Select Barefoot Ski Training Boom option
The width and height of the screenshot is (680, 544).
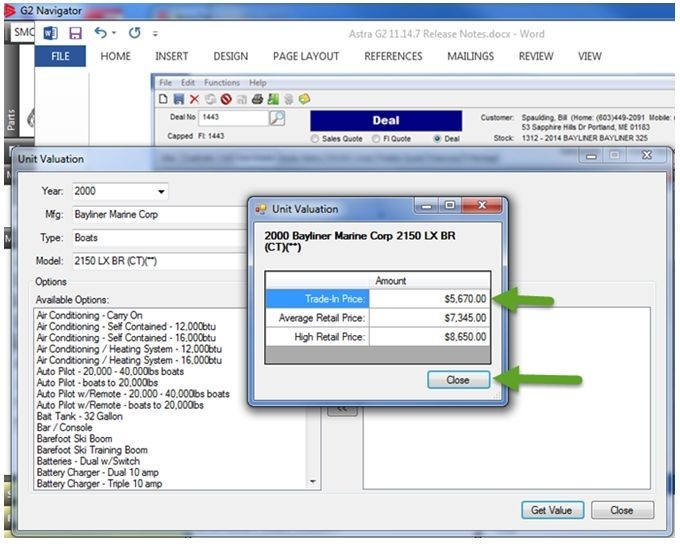pyautogui.click(x=92, y=450)
